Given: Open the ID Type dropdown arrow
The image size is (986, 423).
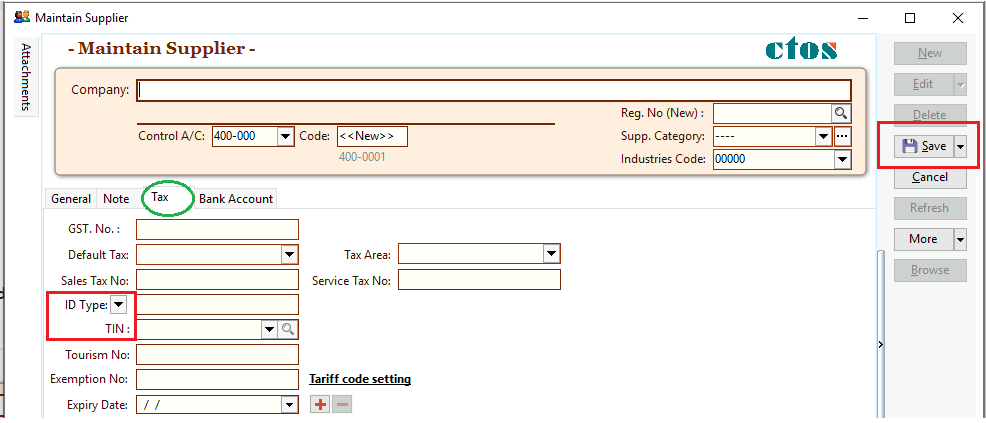Looking at the screenshot, I should point(117,305).
